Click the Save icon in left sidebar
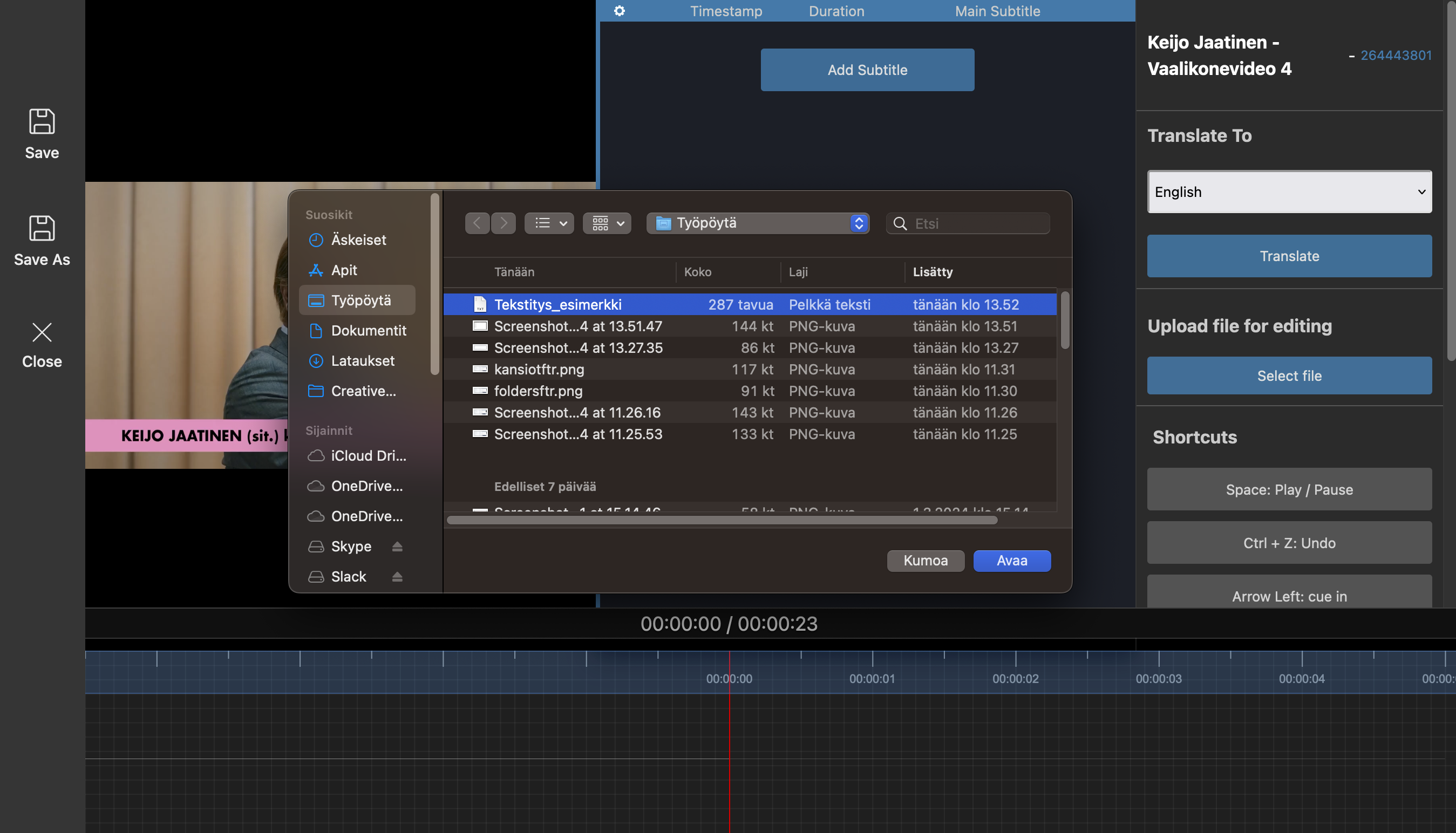This screenshot has height=833, width=1456. click(42, 121)
